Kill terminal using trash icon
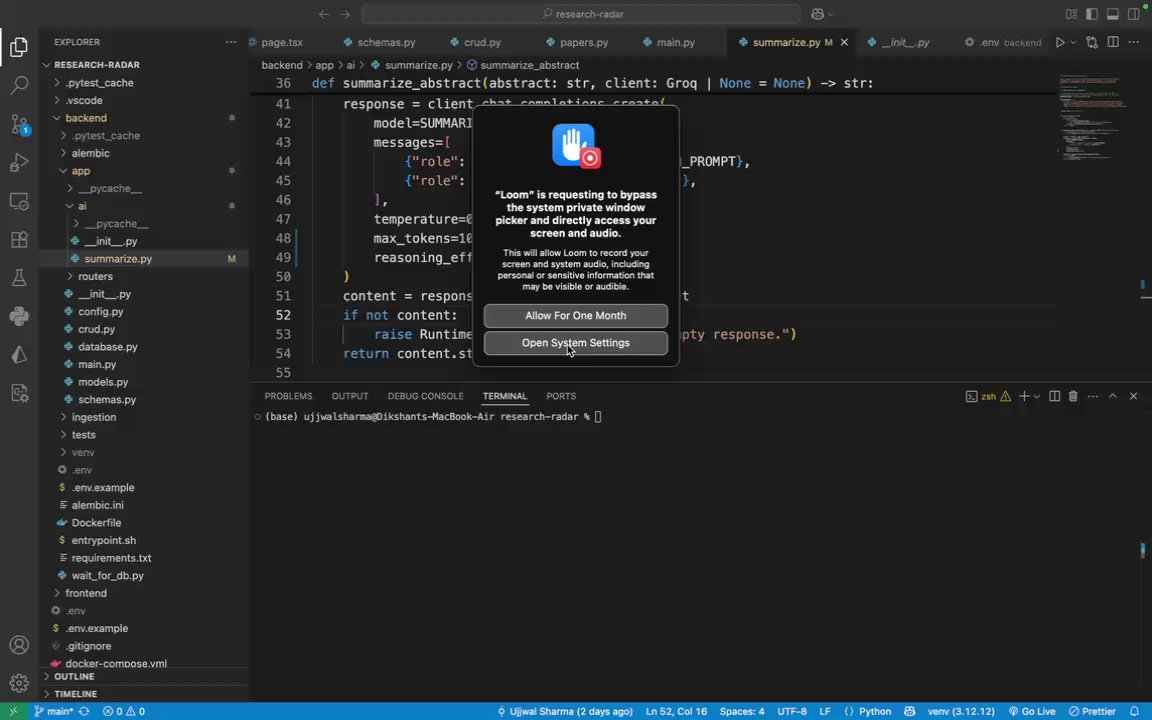The height and width of the screenshot is (720, 1152). 1073,396
